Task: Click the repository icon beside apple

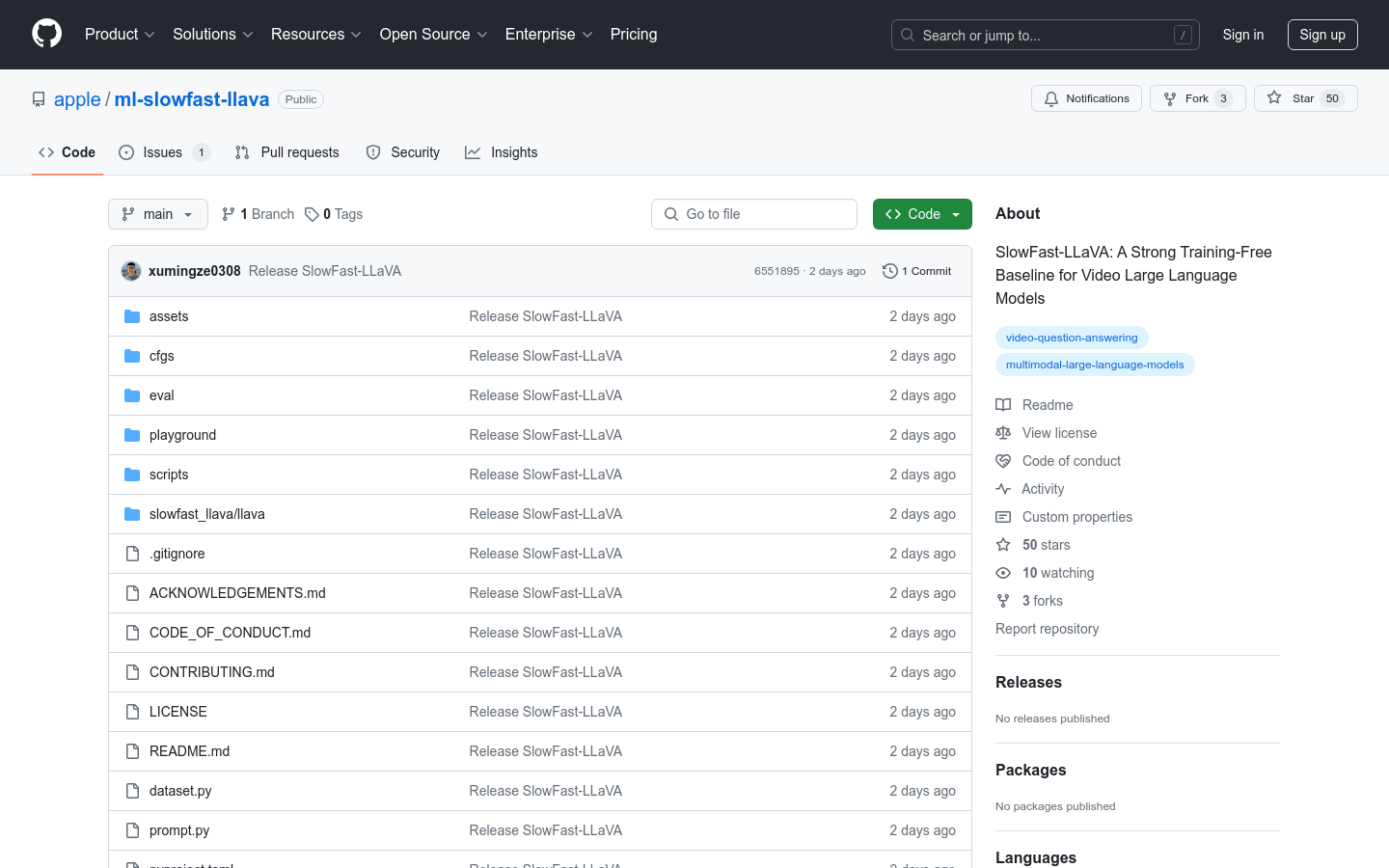Action: tap(39, 99)
